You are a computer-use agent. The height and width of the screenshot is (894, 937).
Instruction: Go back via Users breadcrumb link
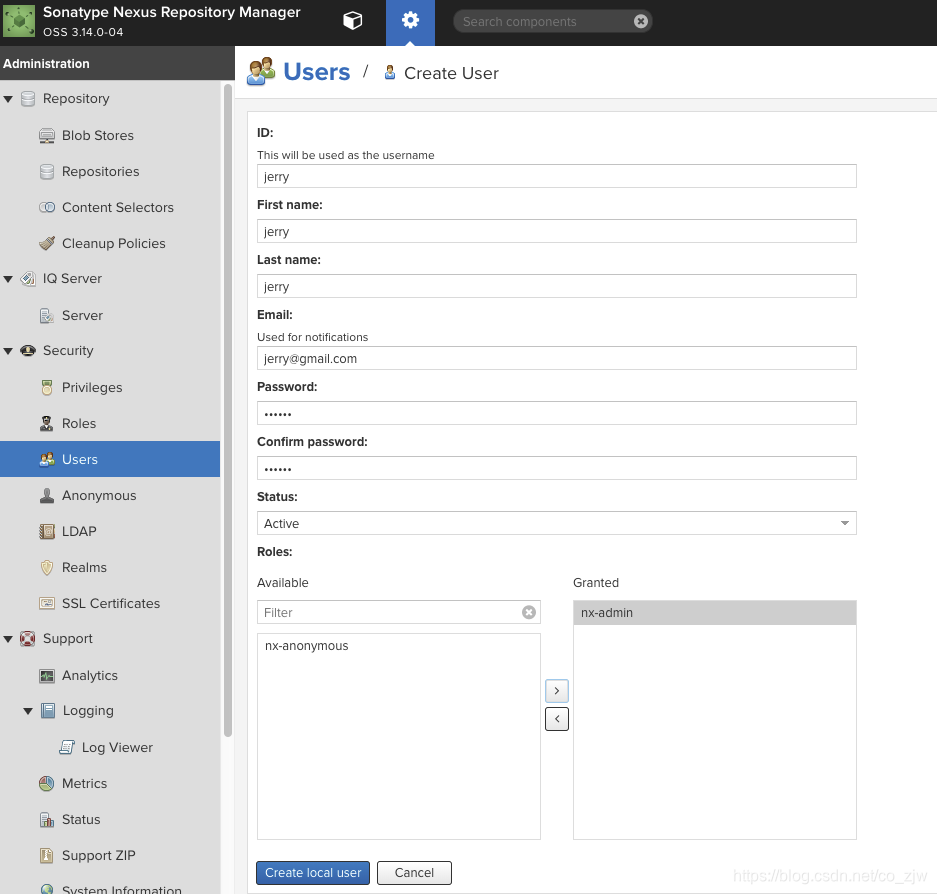pyautogui.click(x=316, y=72)
